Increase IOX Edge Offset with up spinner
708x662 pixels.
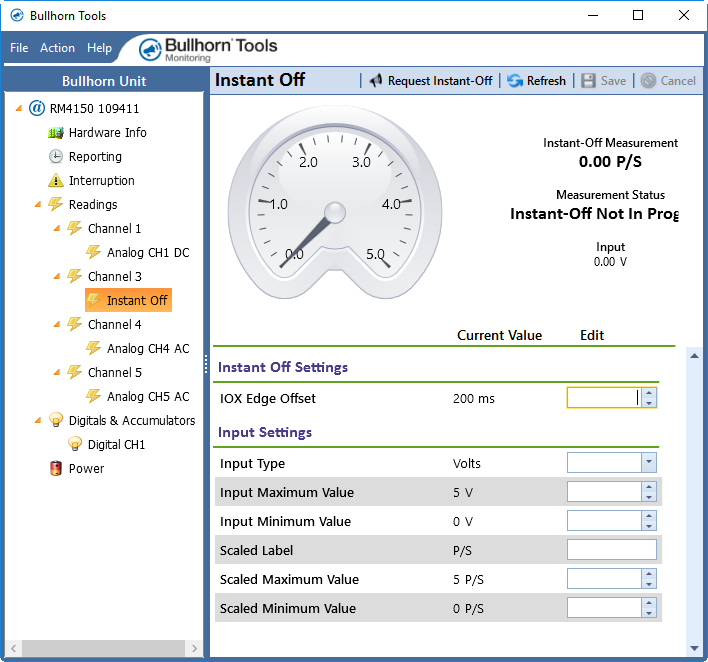pyautogui.click(x=649, y=393)
